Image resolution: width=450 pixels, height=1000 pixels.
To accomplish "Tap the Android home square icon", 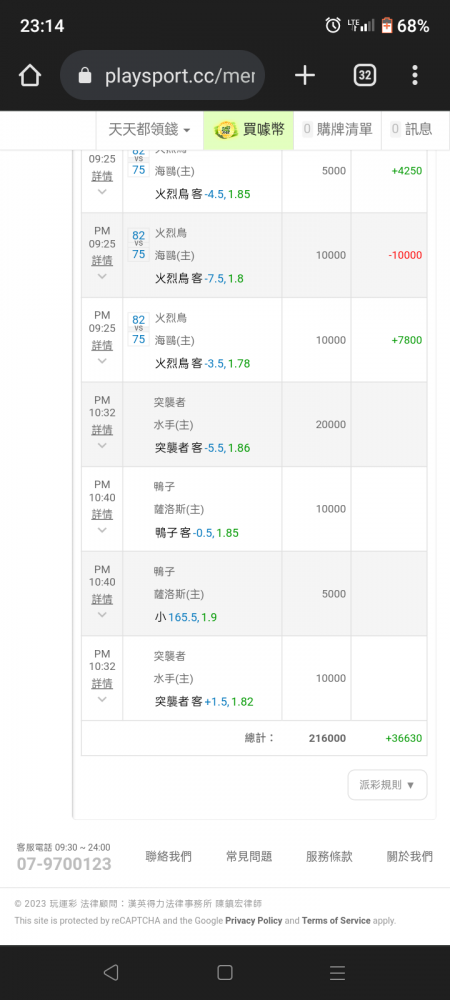I will [224, 972].
